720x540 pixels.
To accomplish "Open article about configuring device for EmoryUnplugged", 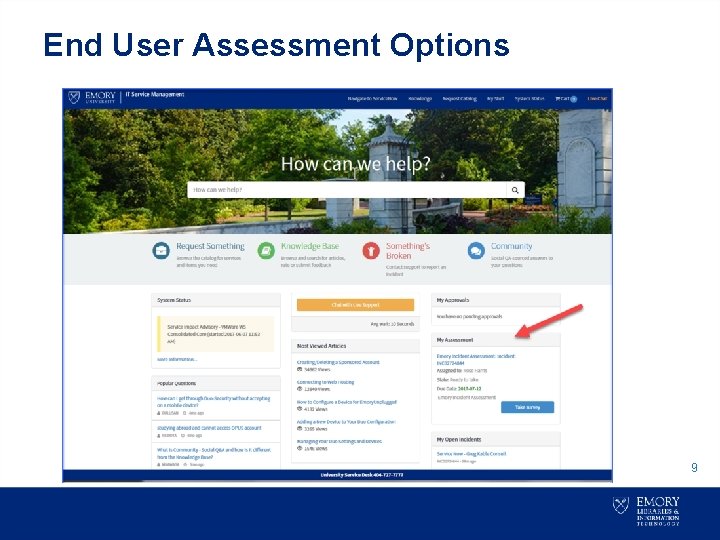I will pyautogui.click(x=347, y=402).
